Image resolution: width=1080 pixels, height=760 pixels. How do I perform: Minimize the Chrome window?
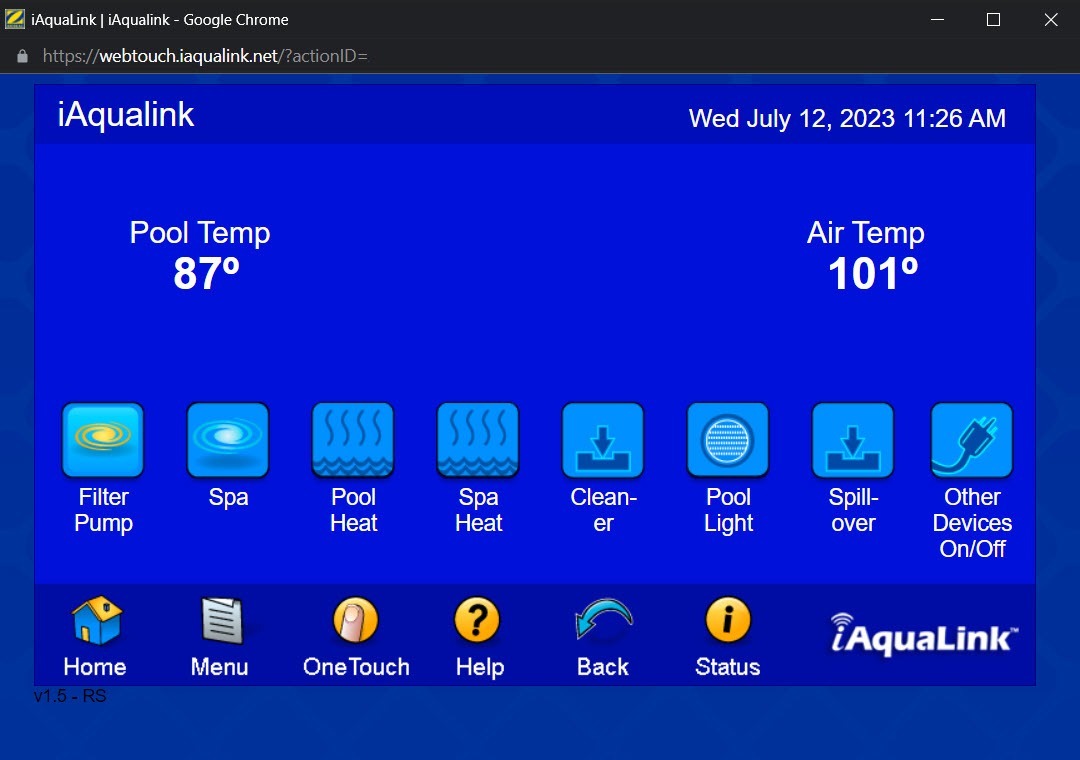[x=937, y=19]
